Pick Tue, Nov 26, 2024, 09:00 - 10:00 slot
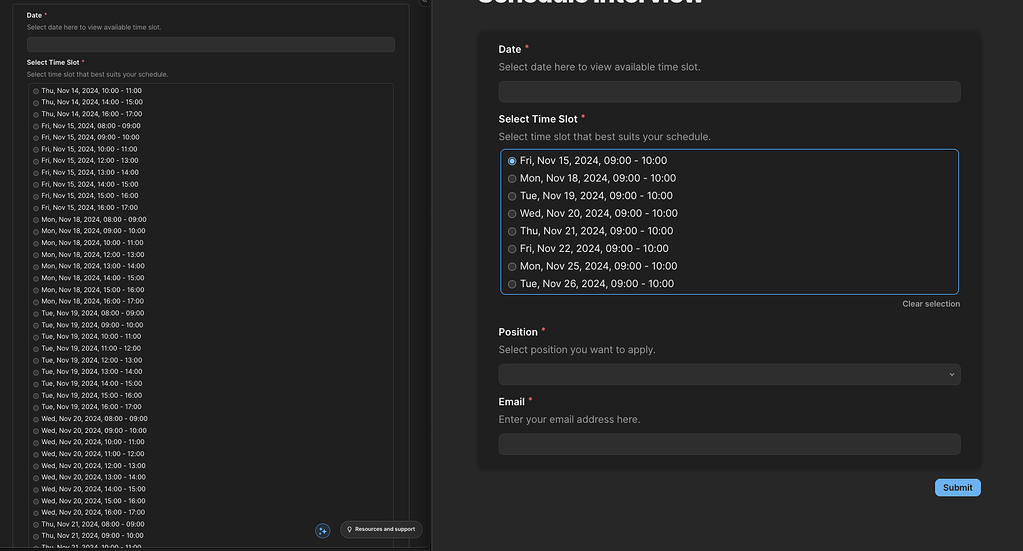1023x551 pixels. point(513,284)
